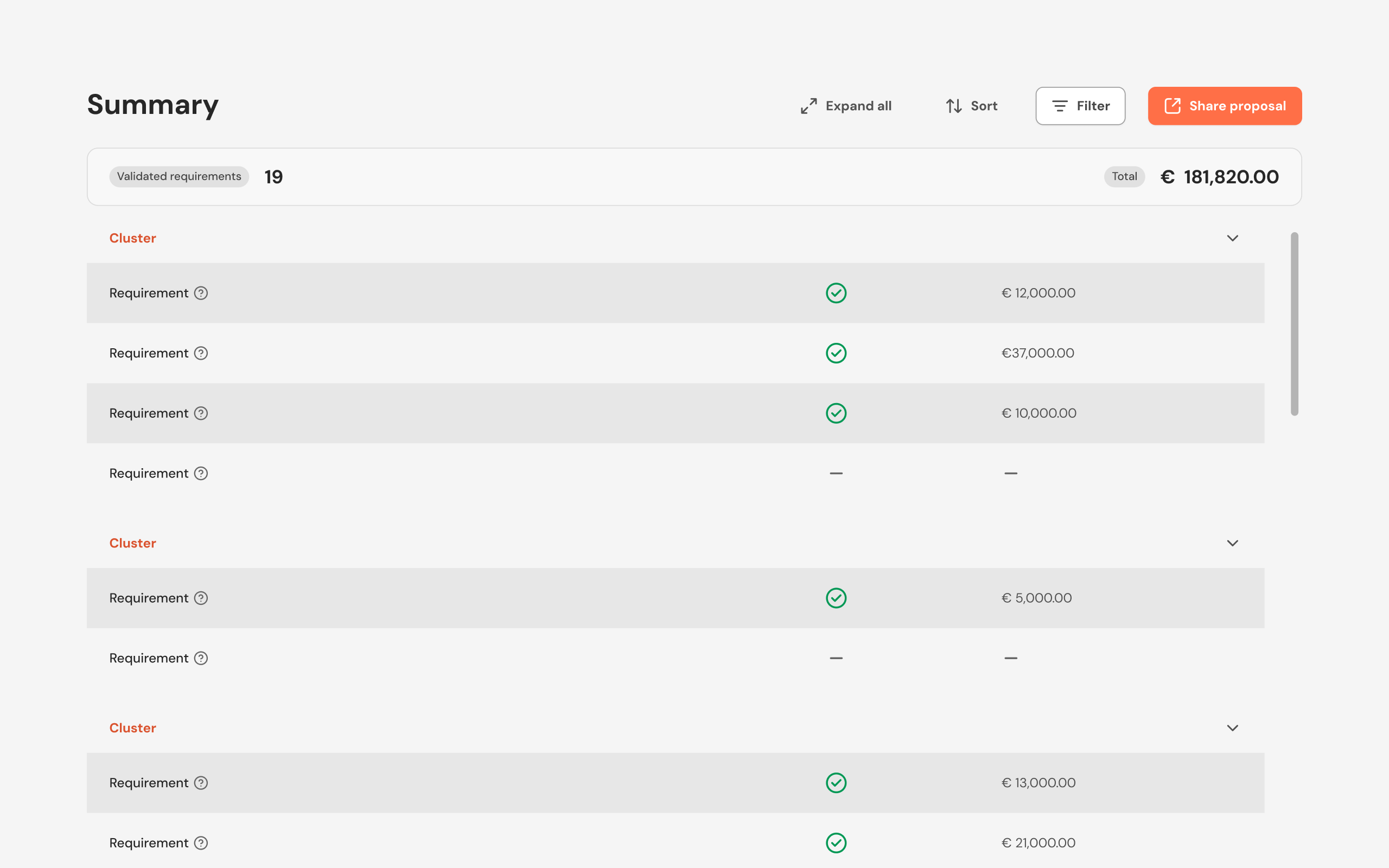Collapse the cluster containing the € 13,000.00 requirement
This screenshot has width=1389, height=868.
[x=1232, y=728]
